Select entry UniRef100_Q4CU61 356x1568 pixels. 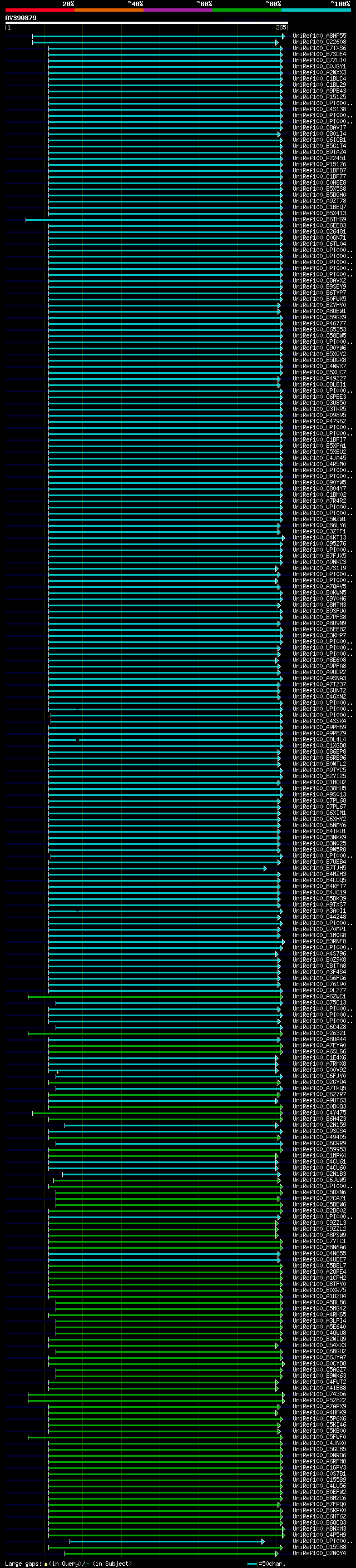(319, 1161)
